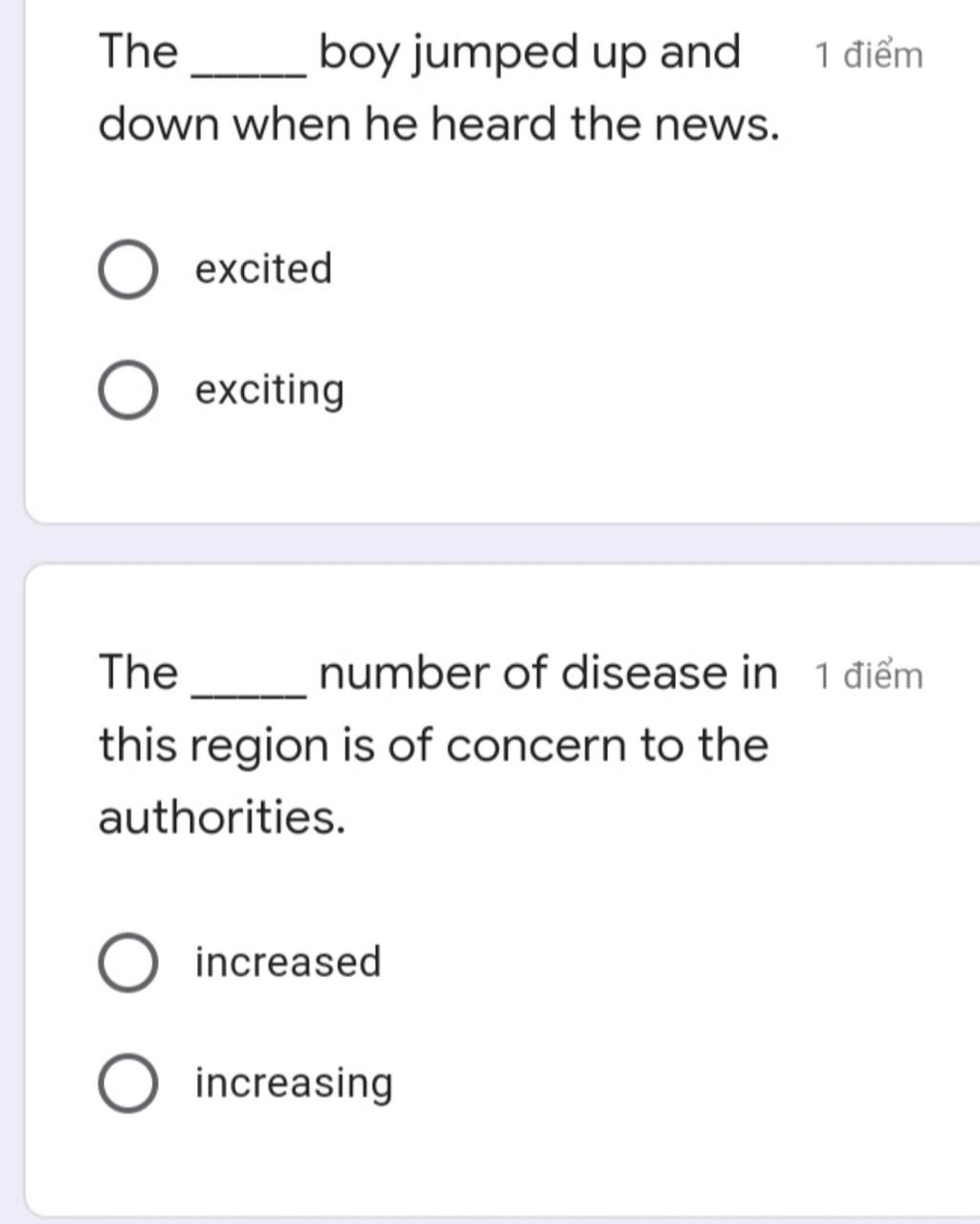The width and height of the screenshot is (980, 1224).
Task: Select the "excited" radio button
Action: 127,270
